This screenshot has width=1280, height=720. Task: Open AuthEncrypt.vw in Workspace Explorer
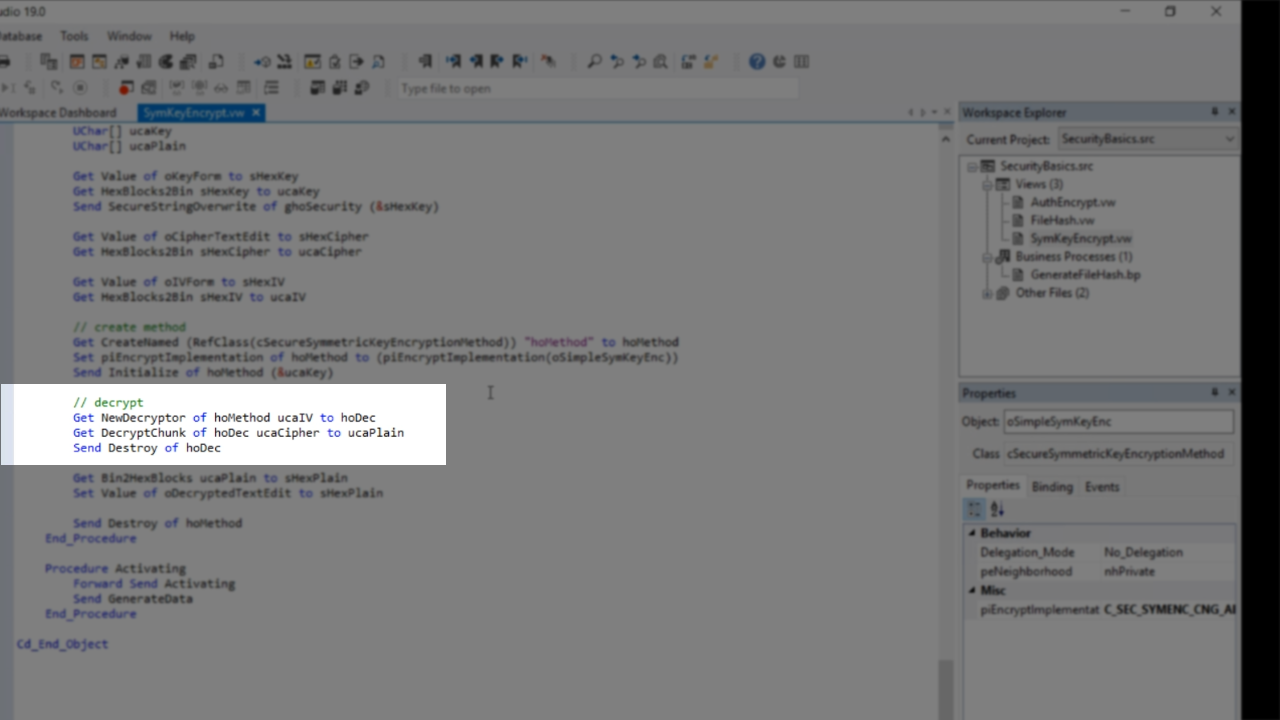pos(1072,202)
